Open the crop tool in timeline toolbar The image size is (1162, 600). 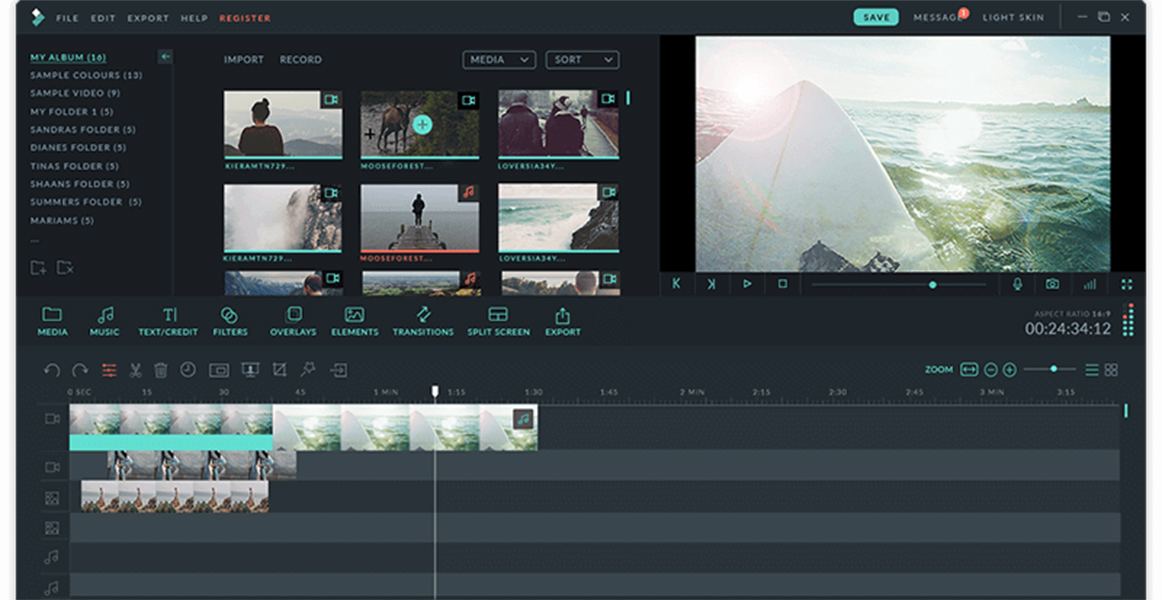coord(277,370)
